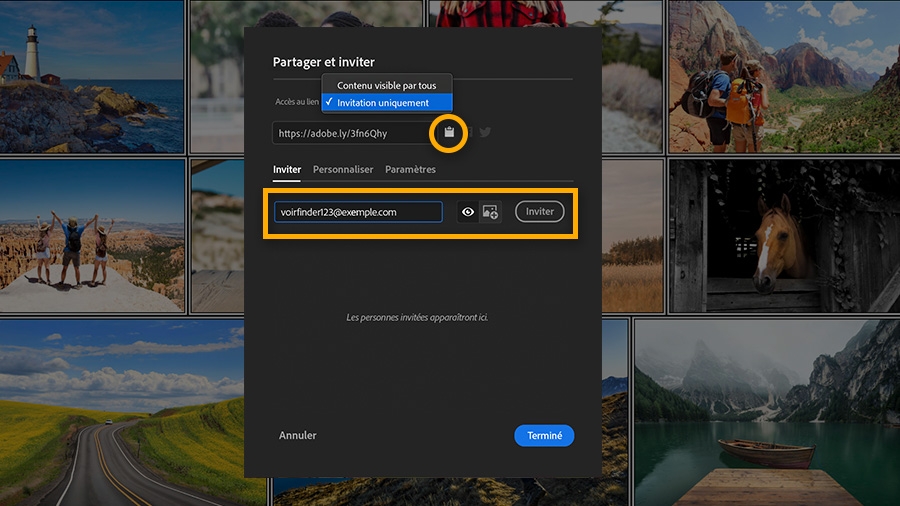Image resolution: width=900 pixels, height=506 pixels.
Task: Click the 'Les personnes invitées apparaîtront ici.' text
Action: [x=417, y=317]
